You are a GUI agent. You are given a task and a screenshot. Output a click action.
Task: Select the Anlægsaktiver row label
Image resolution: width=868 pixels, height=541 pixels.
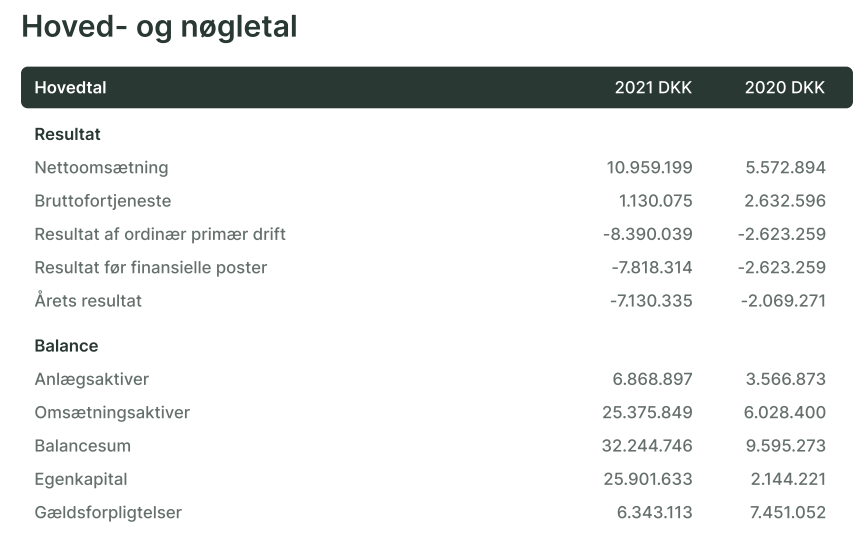click(x=92, y=379)
